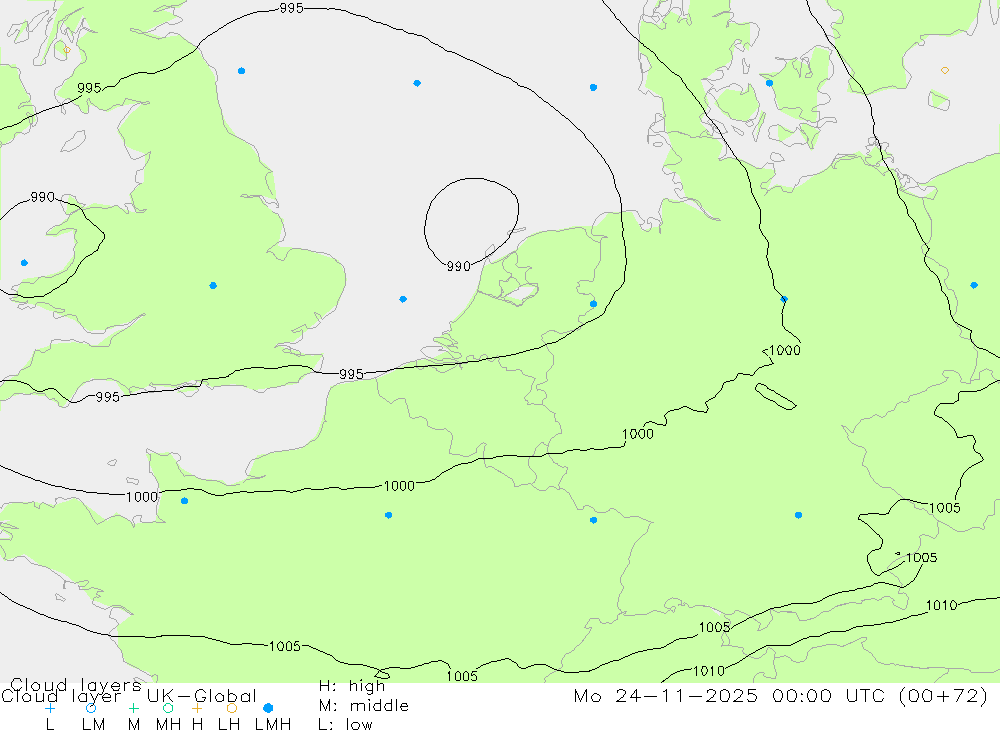This screenshot has width=1000, height=733.
Task: Click the blue circle LM legend symbol
Action: point(91,708)
